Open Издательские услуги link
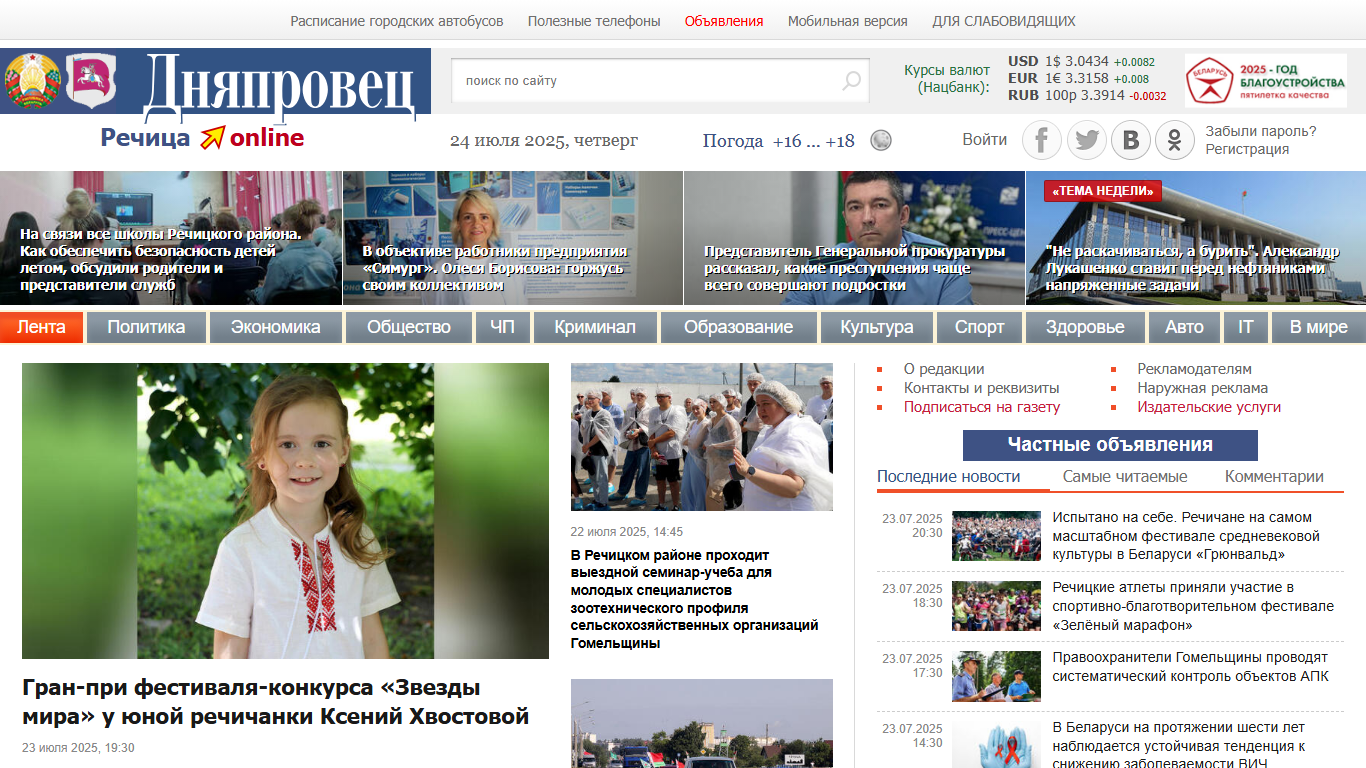Viewport: 1366px width, 768px height. tap(1209, 407)
